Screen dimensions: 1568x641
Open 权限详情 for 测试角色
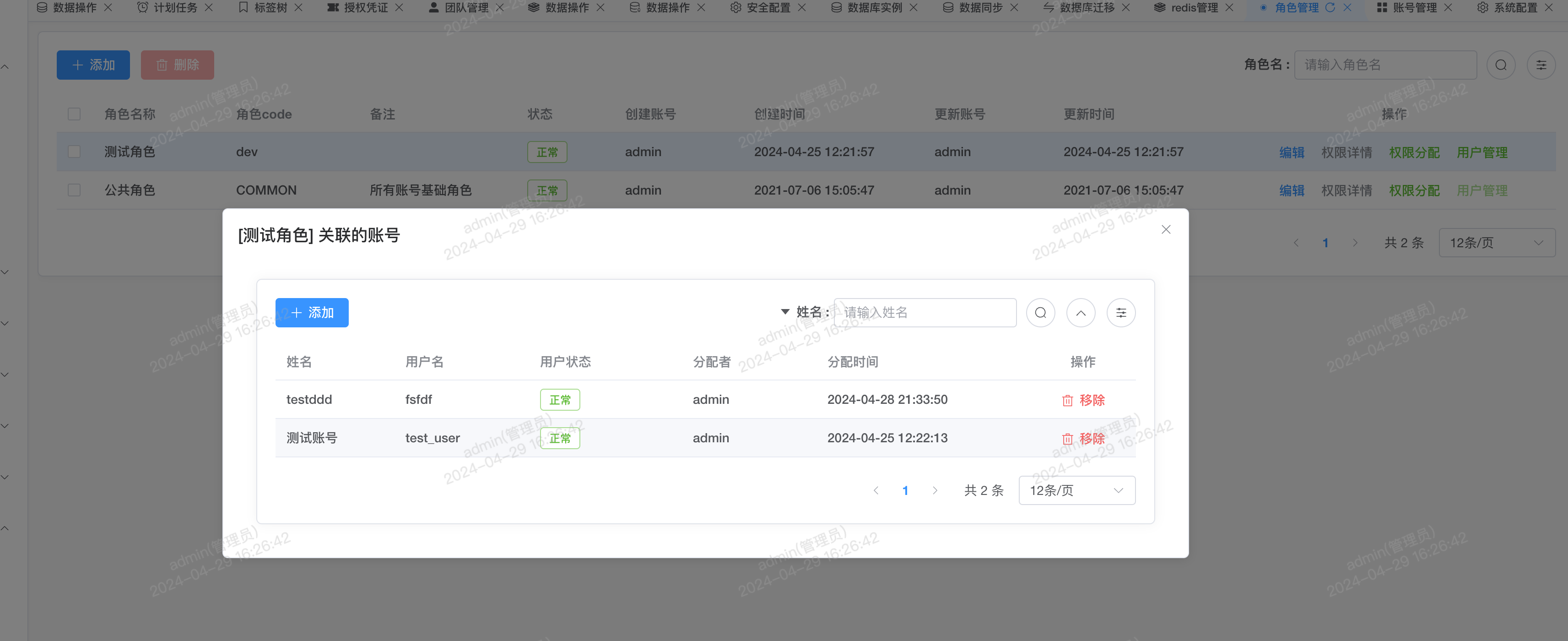pyautogui.click(x=1346, y=153)
